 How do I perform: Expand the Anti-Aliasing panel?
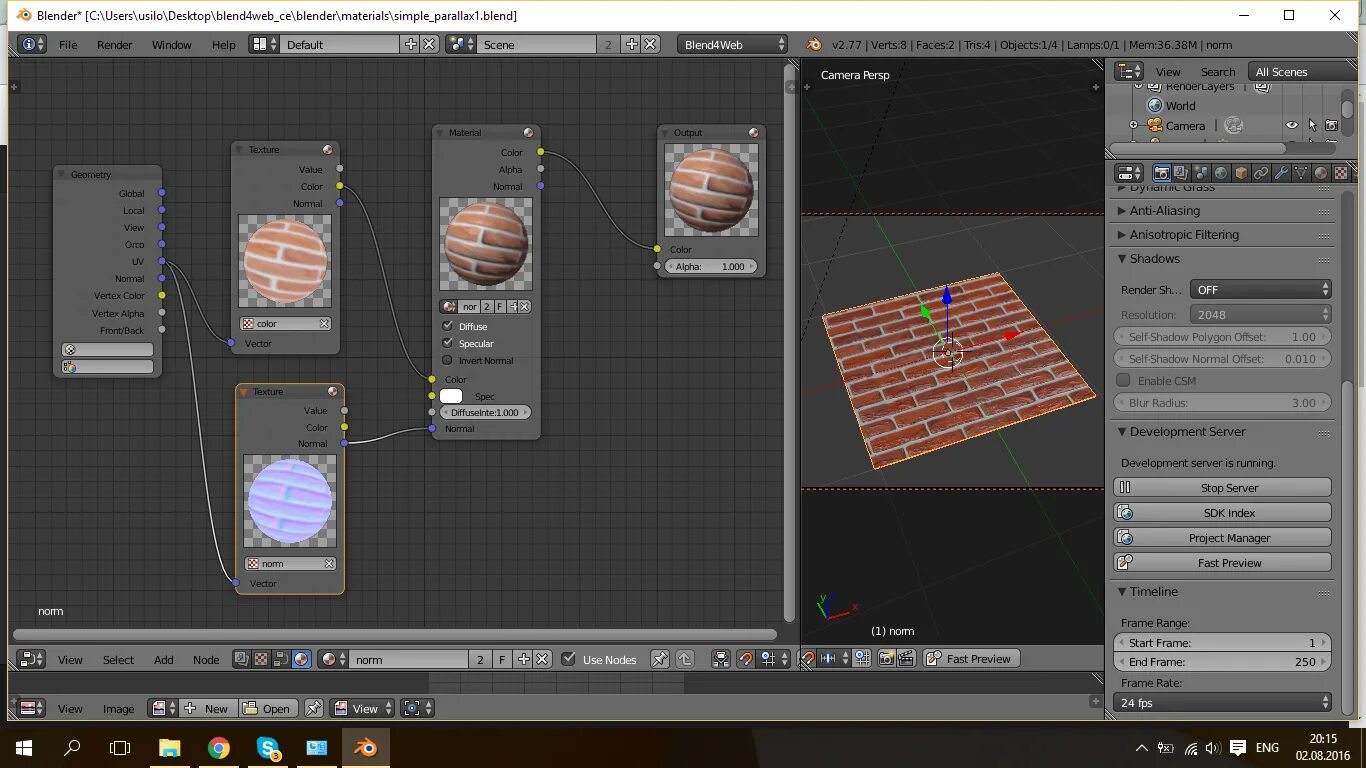tap(1165, 211)
